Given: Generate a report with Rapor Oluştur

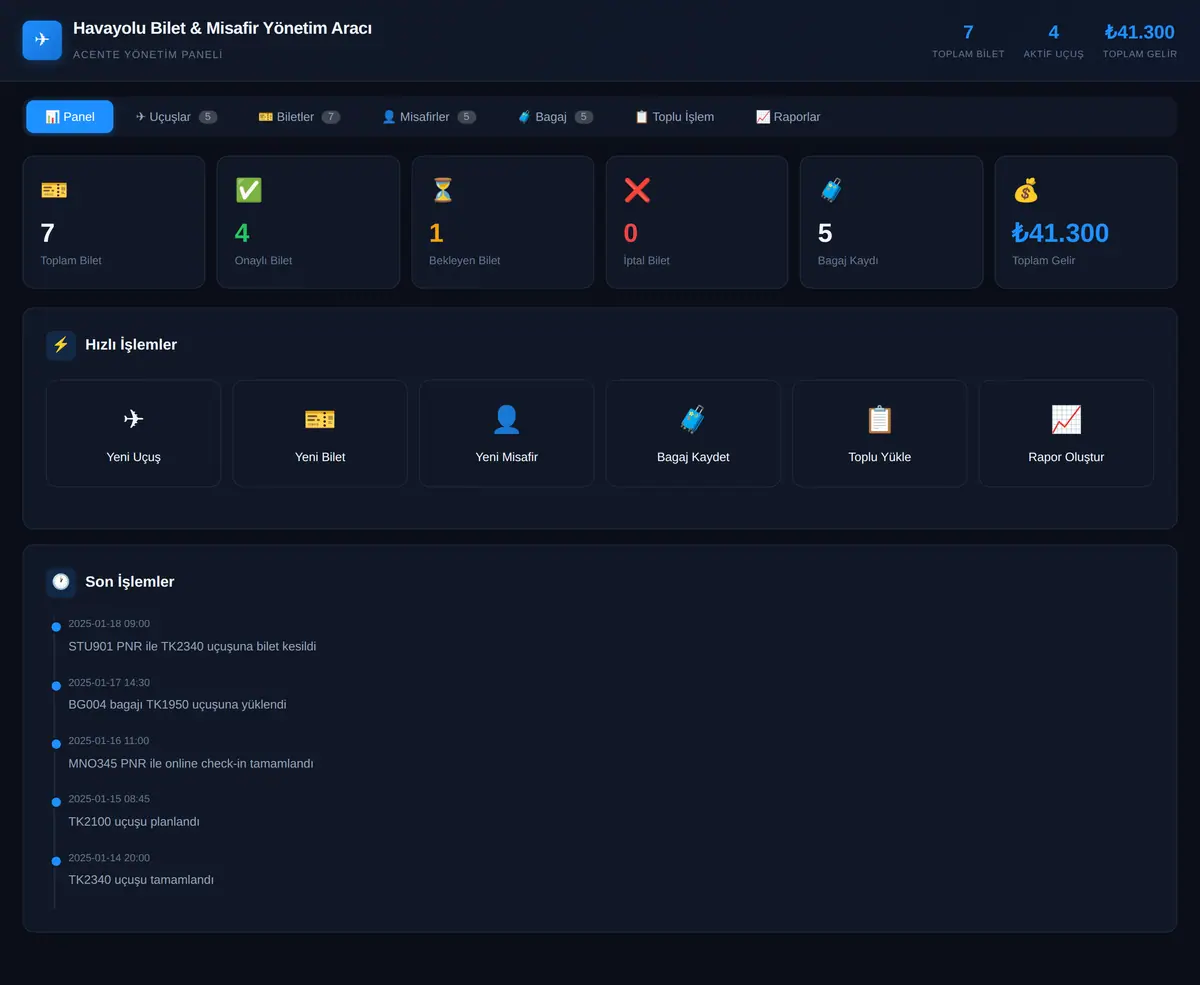Looking at the screenshot, I should coord(1066,433).
